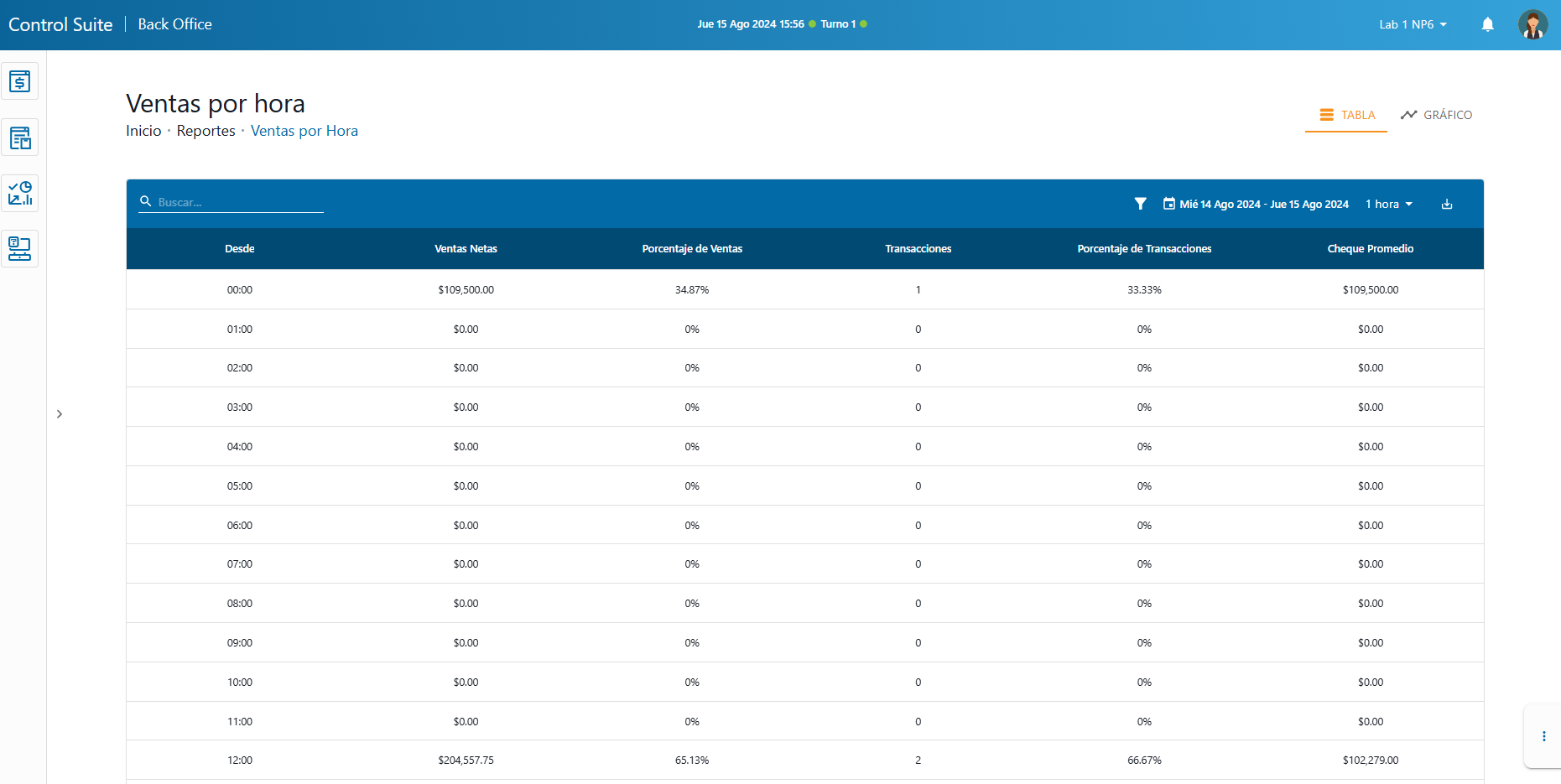This screenshot has width=1561, height=784.
Task: Click the three-dot floating options button
Action: click(x=1543, y=736)
